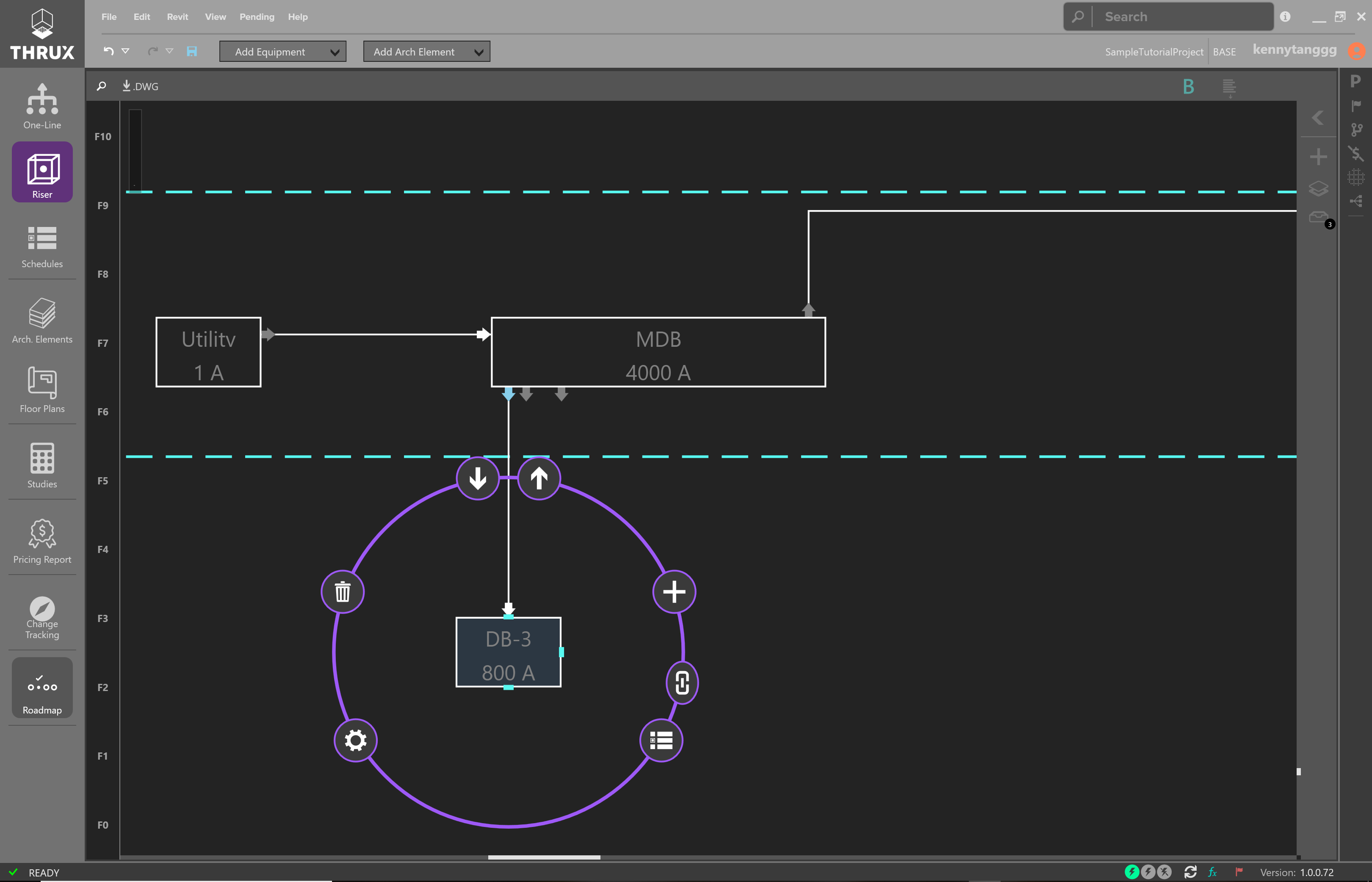Click the teal B icon
Image resolution: width=1372 pixels, height=882 pixels.
(1188, 86)
